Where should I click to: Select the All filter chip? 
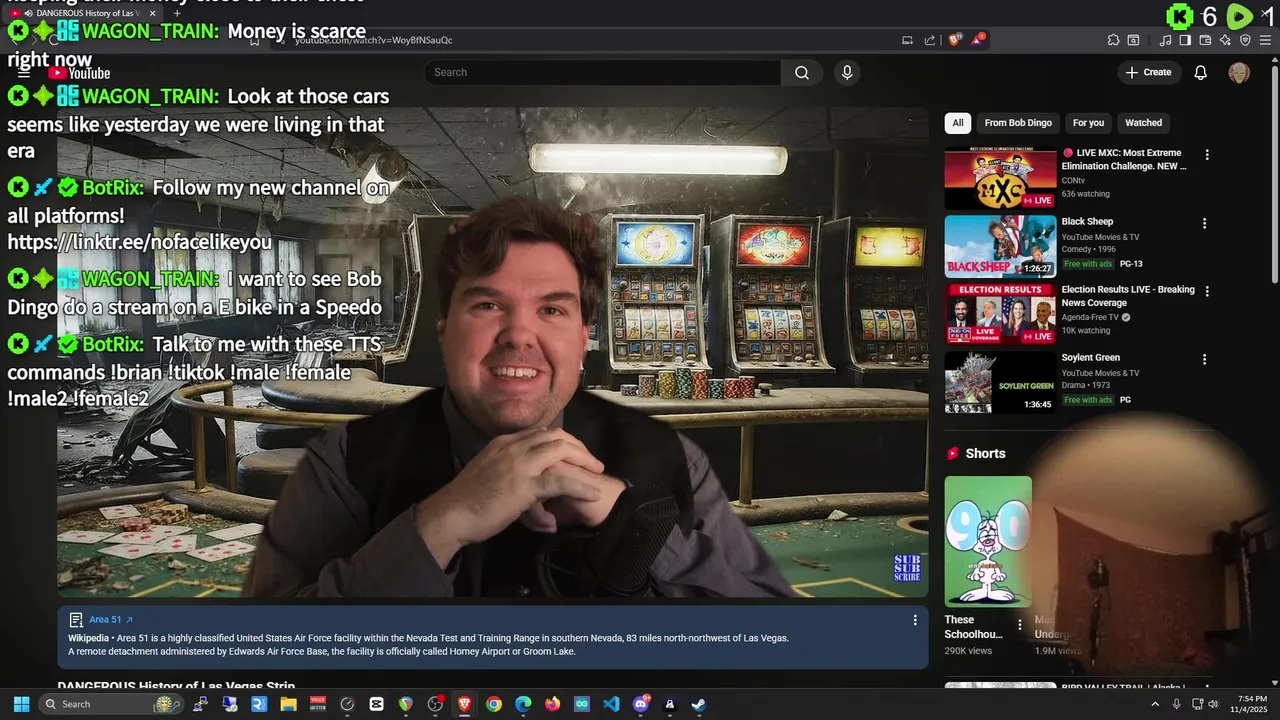coord(958,123)
